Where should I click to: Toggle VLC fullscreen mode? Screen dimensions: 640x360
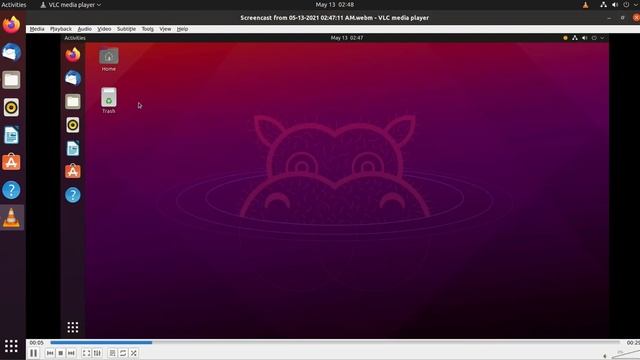point(87,353)
